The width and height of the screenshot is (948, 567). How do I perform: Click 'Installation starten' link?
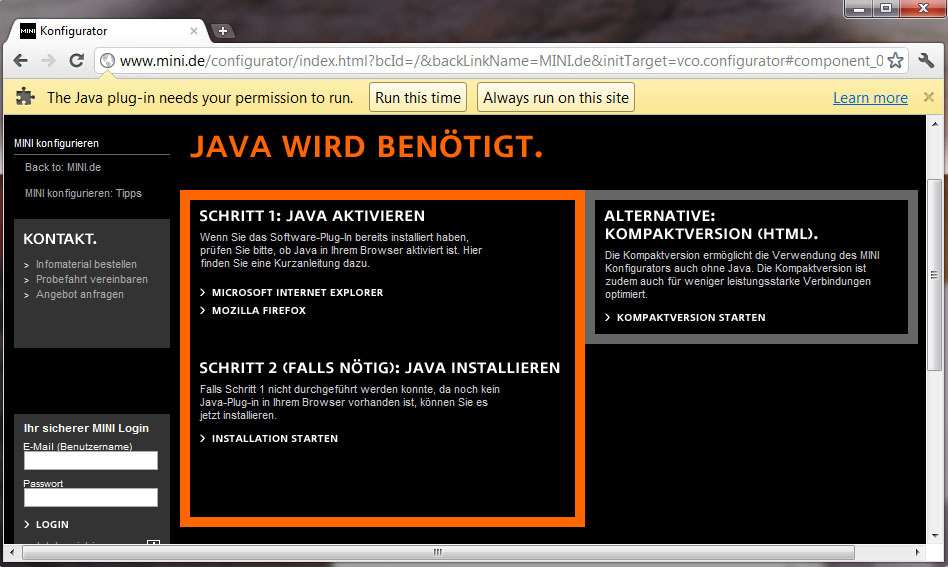click(274, 439)
